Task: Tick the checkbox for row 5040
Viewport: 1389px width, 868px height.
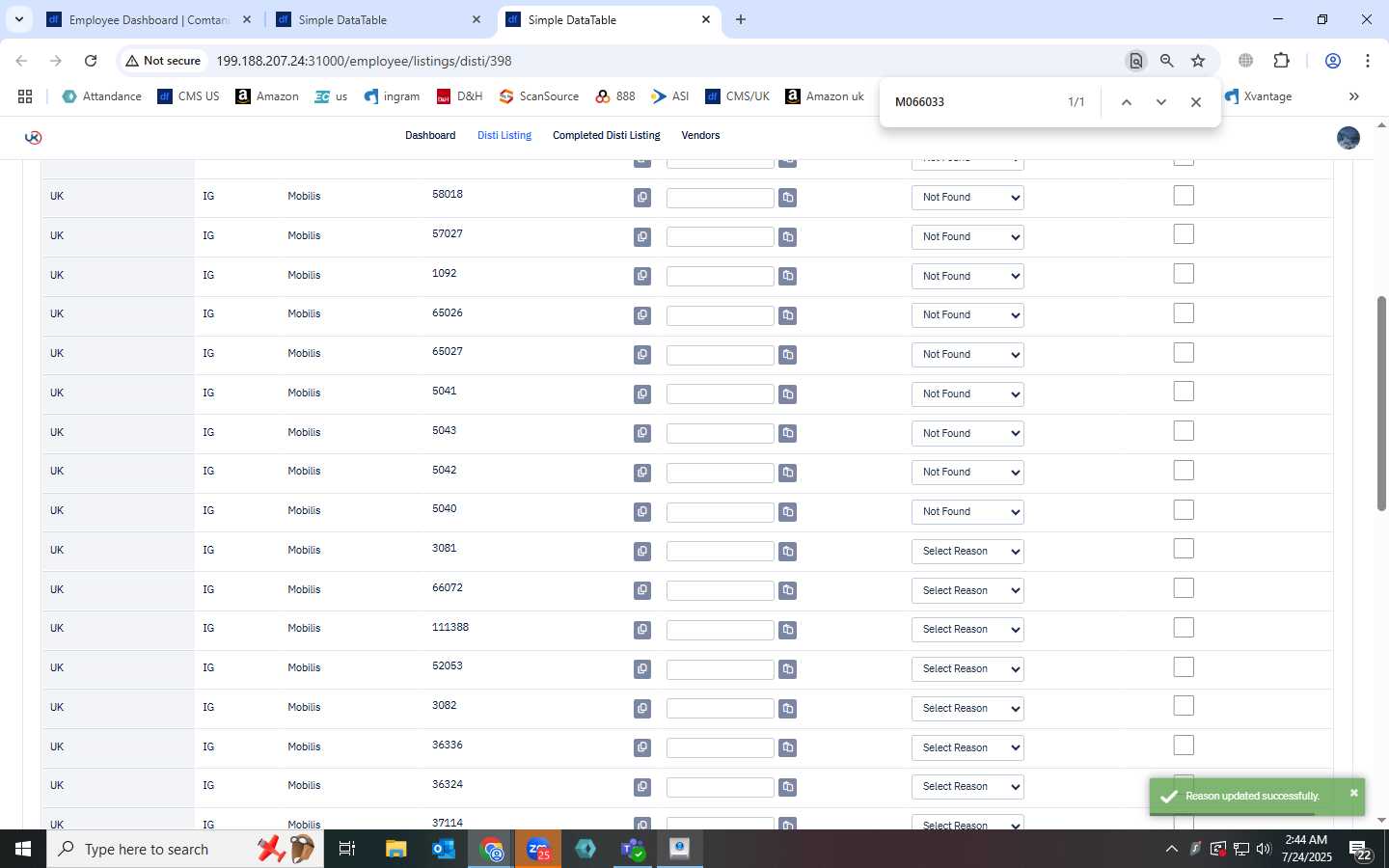Action: point(1184,510)
